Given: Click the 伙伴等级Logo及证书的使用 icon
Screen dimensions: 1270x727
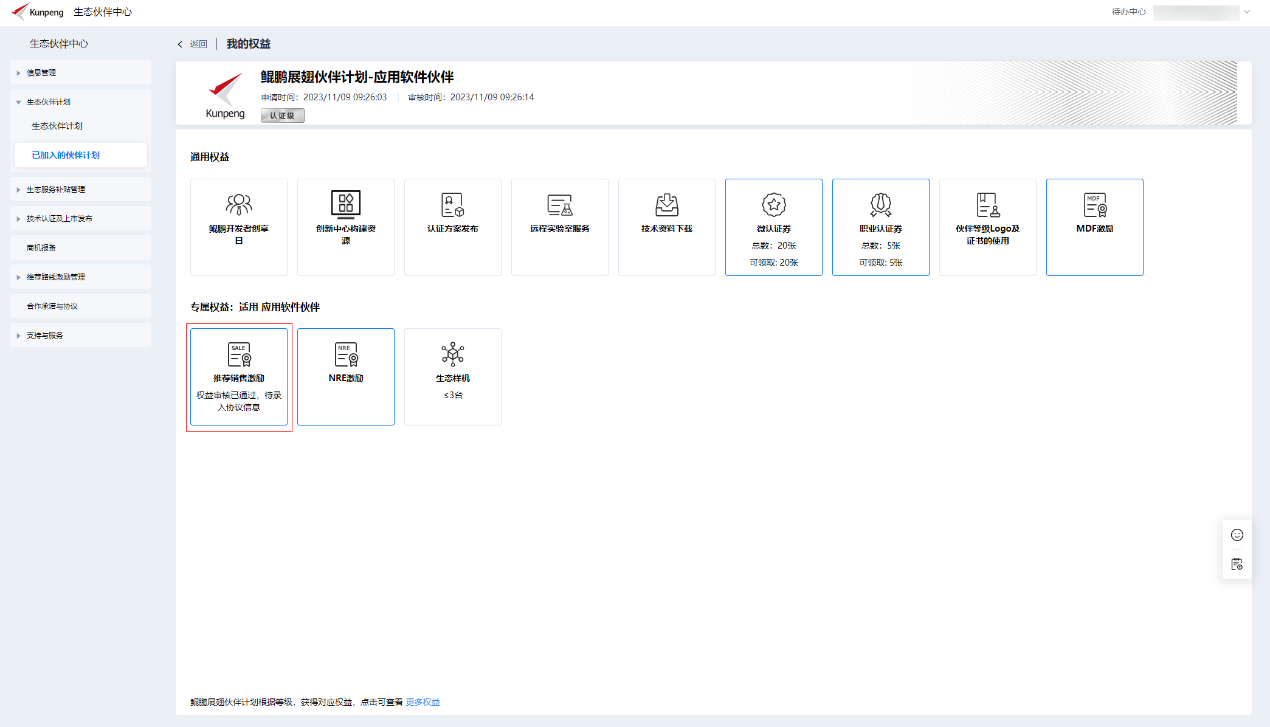Looking at the screenshot, I should (988, 204).
